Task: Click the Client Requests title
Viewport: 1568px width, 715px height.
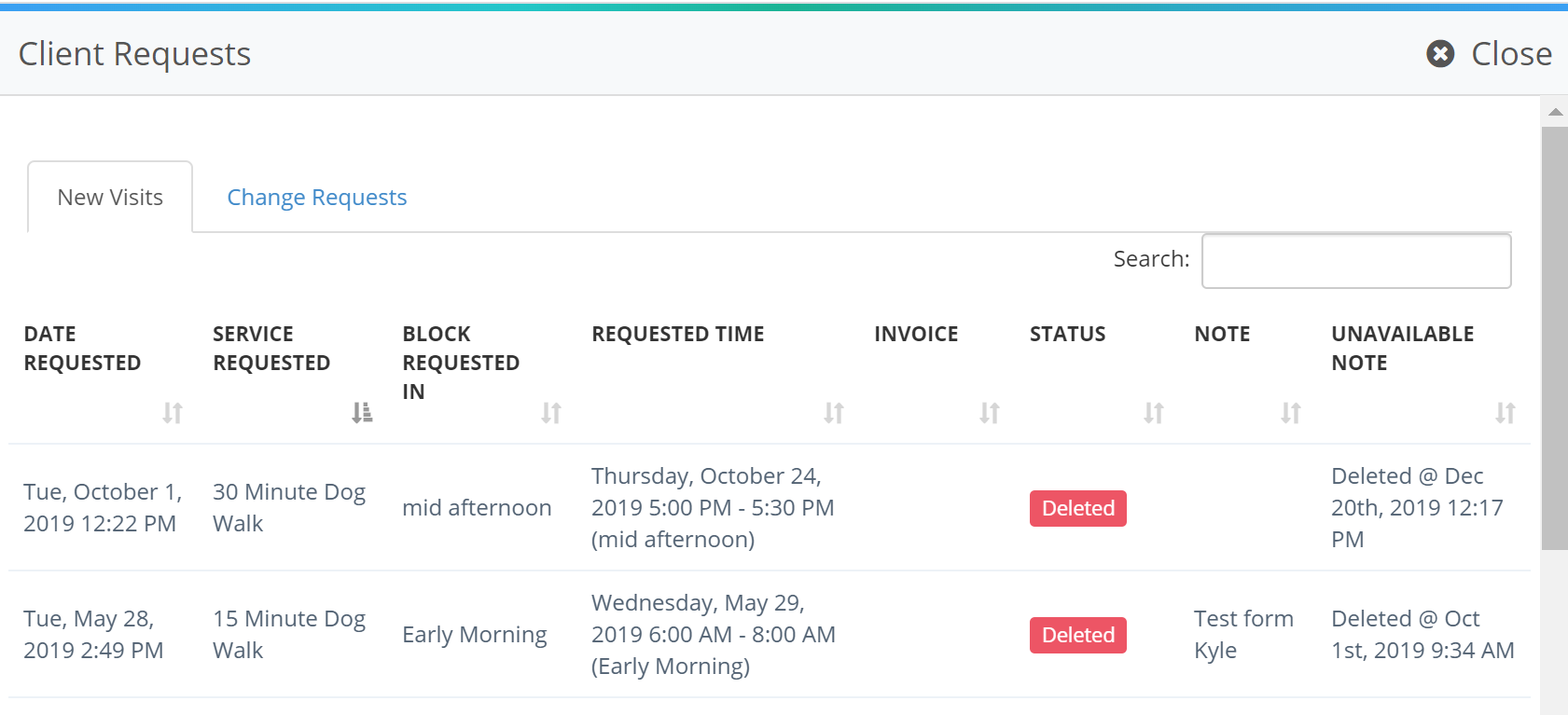Action: pyautogui.click(x=135, y=54)
